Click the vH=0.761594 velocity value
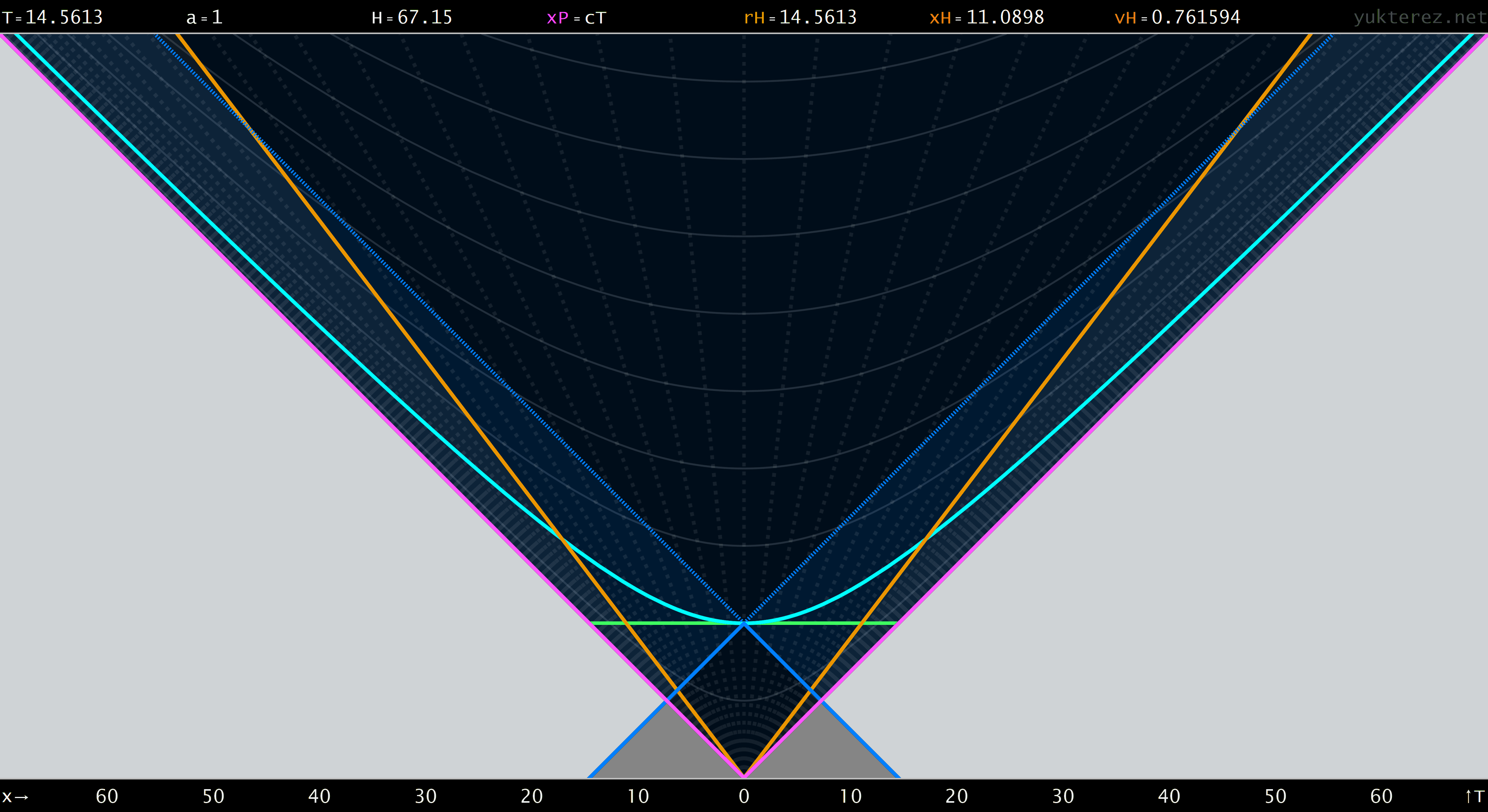Image resolution: width=1488 pixels, height=812 pixels. click(1177, 17)
